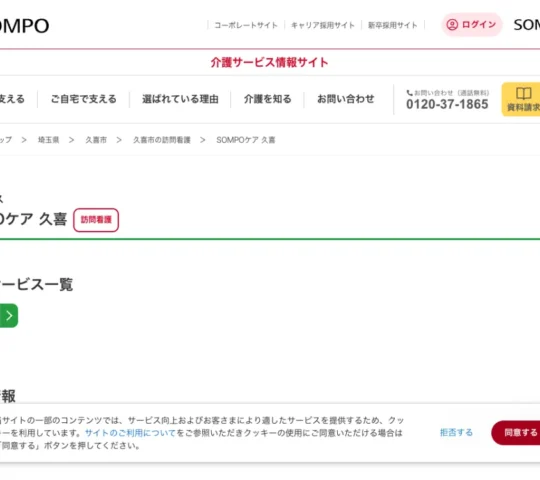Click the 訪問看護 tag badge
The image size is (540, 480).
pyautogui.click(x=96, y=220)
